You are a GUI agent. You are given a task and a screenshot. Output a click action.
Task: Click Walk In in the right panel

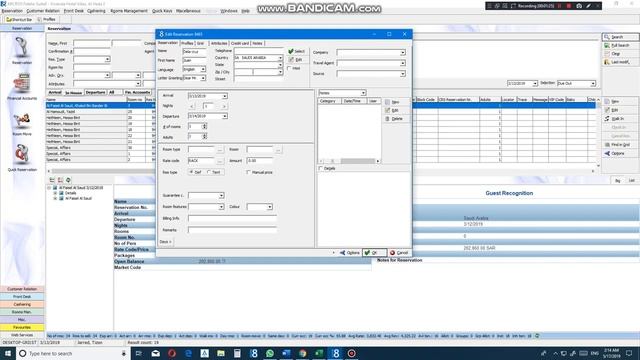click(x=620, y=118)
